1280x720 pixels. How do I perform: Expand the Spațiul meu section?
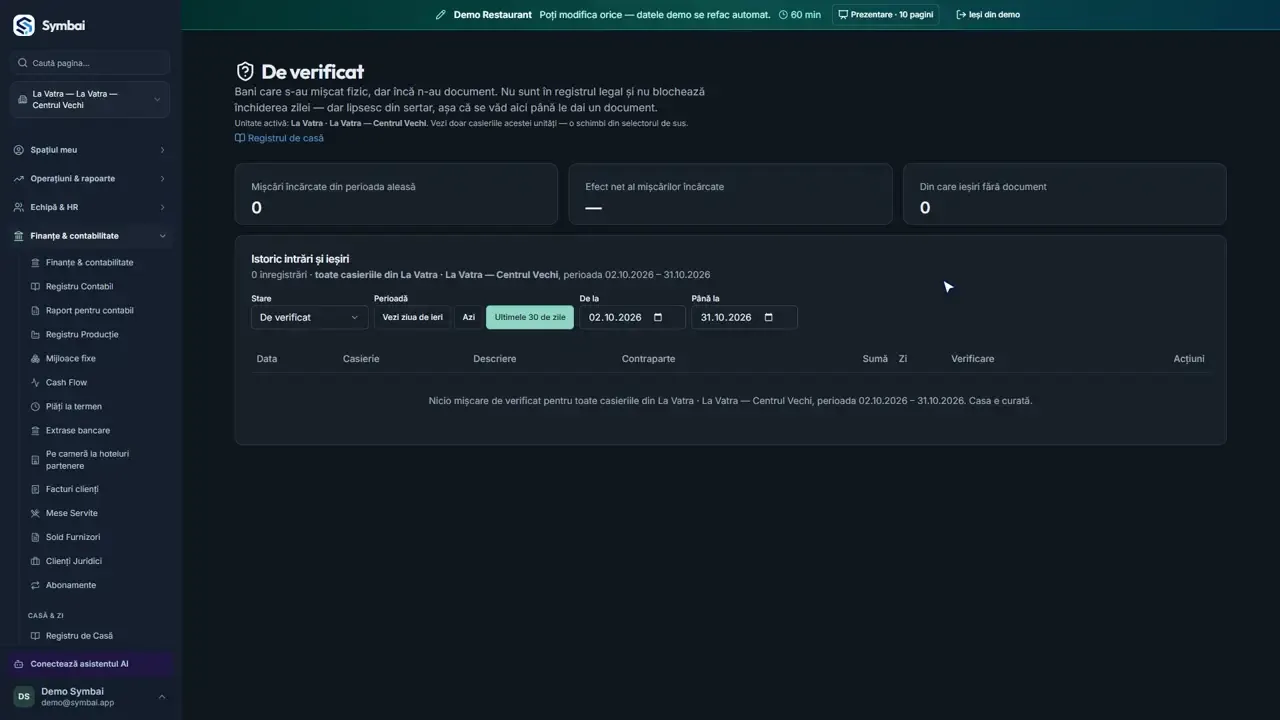click(90, 150)
